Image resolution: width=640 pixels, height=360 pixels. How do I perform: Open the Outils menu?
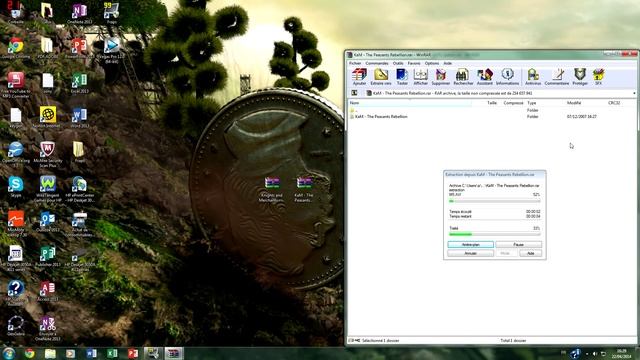point(398,63)
